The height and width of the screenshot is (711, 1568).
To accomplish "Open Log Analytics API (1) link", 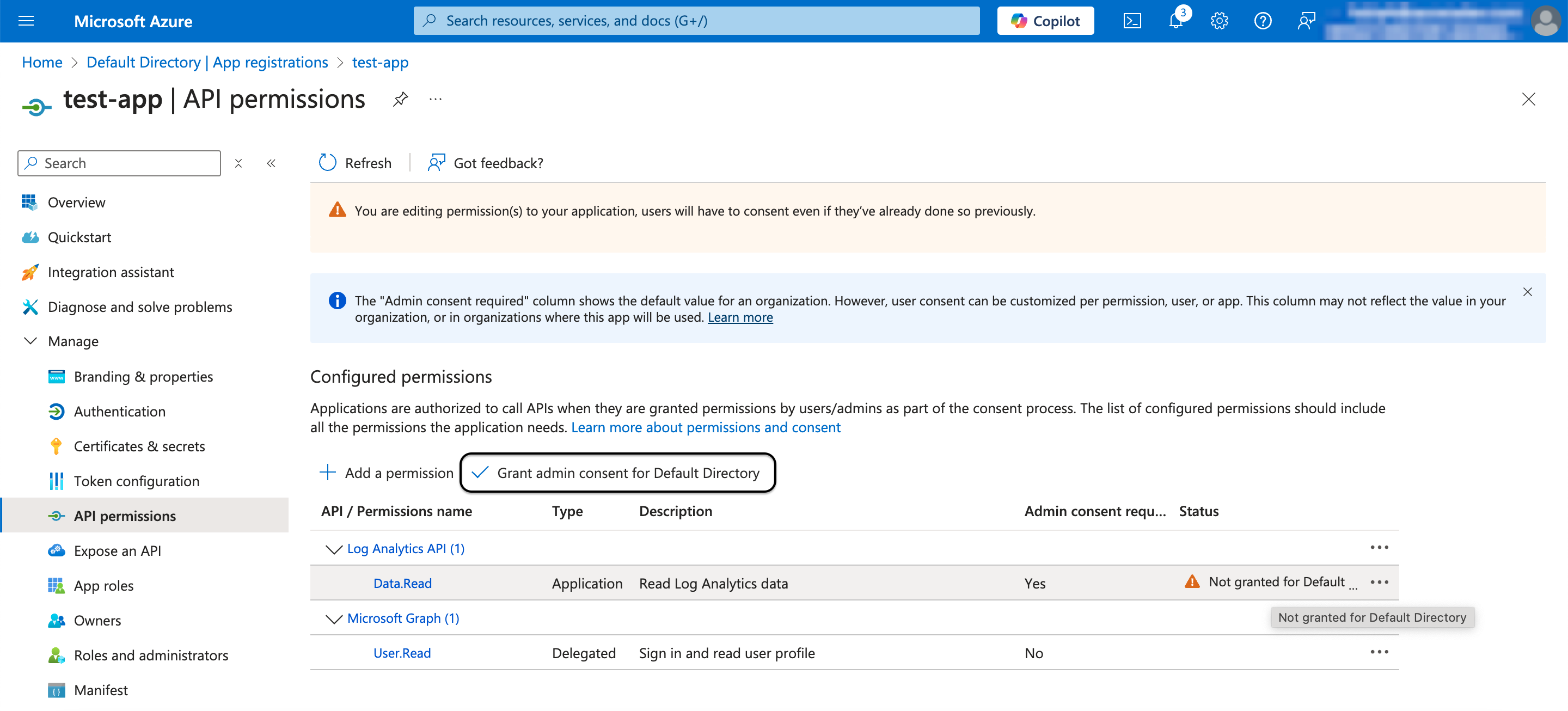I will (406, 548).
